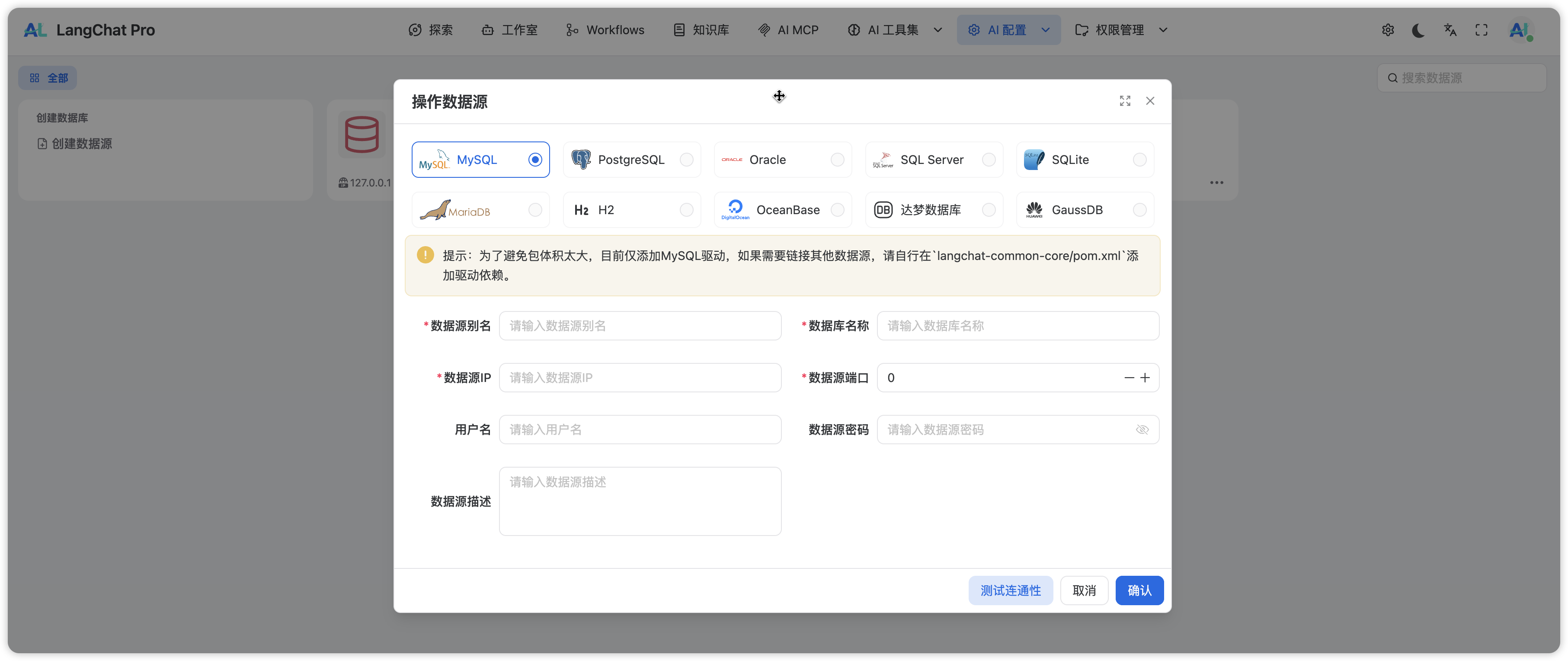The width and height of the screenshot is (1568, 661).
Task: Click the 确认 button
Action: click(x=1139, y=590)
